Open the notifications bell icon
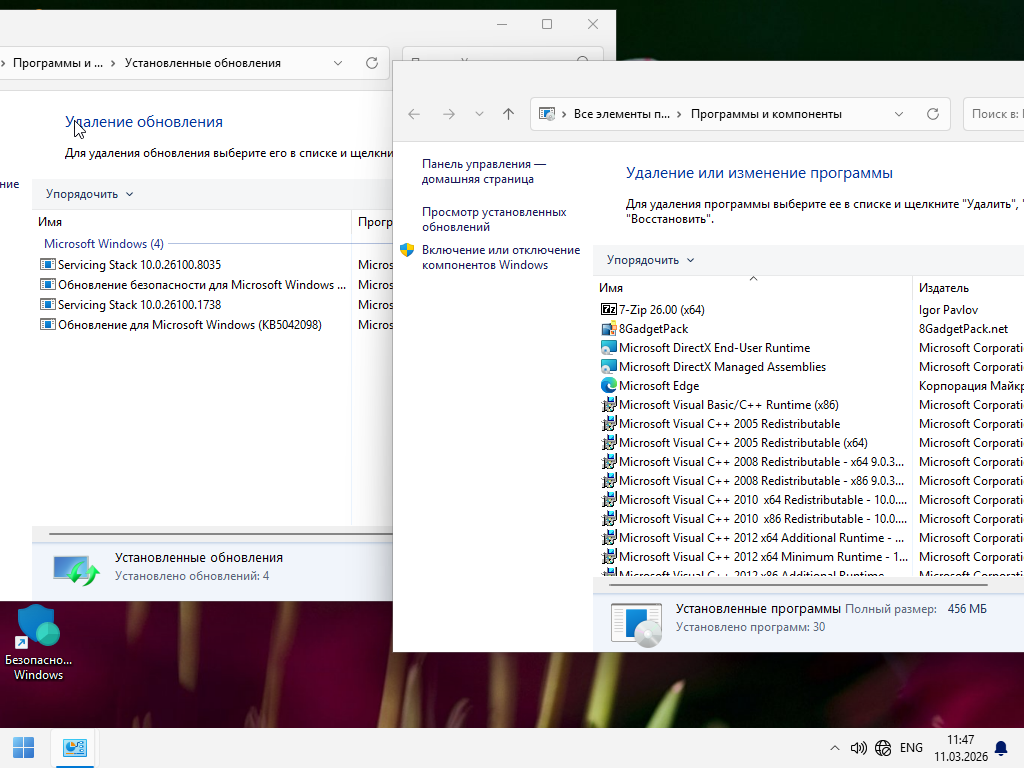 coord(1000,748)
